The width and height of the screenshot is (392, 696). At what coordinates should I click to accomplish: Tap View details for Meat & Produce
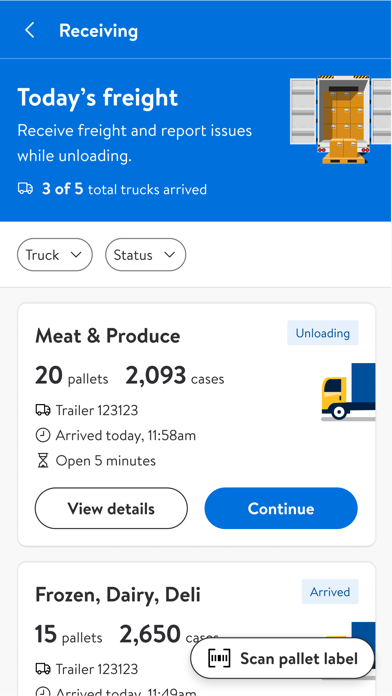(111, 508)
